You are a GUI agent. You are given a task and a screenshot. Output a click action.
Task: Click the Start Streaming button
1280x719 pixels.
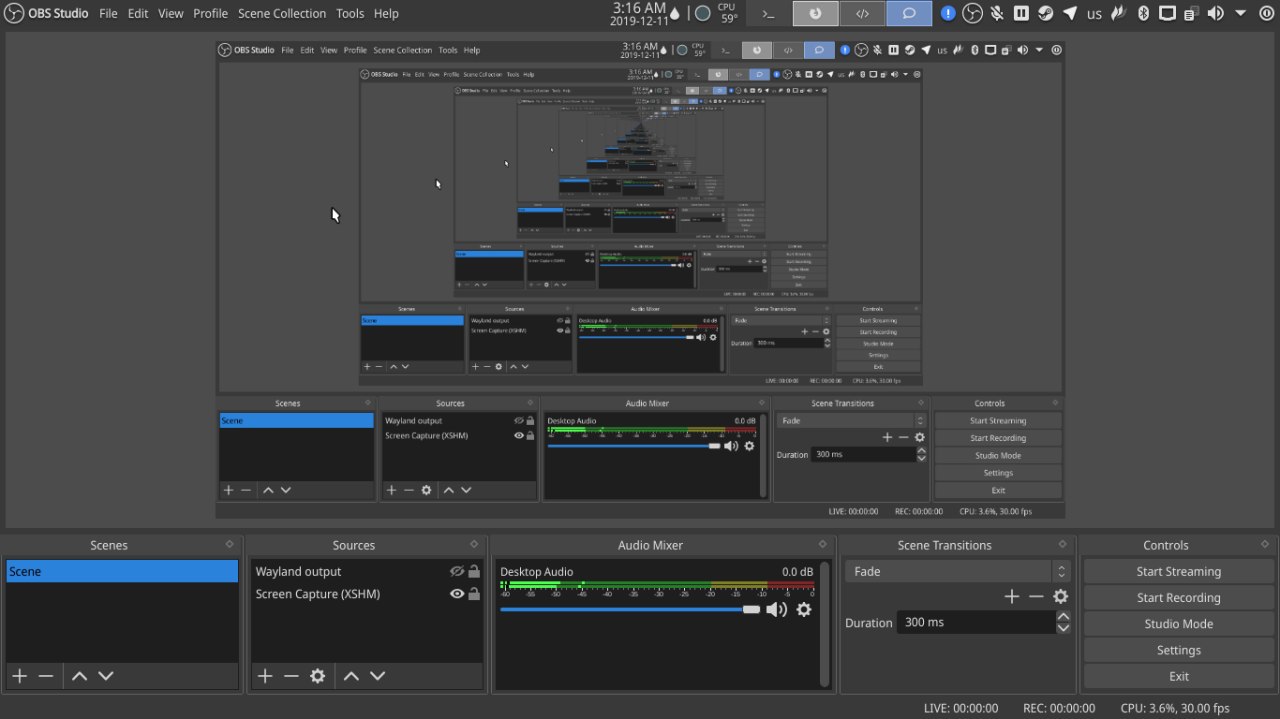click(x=1179, y=571)
